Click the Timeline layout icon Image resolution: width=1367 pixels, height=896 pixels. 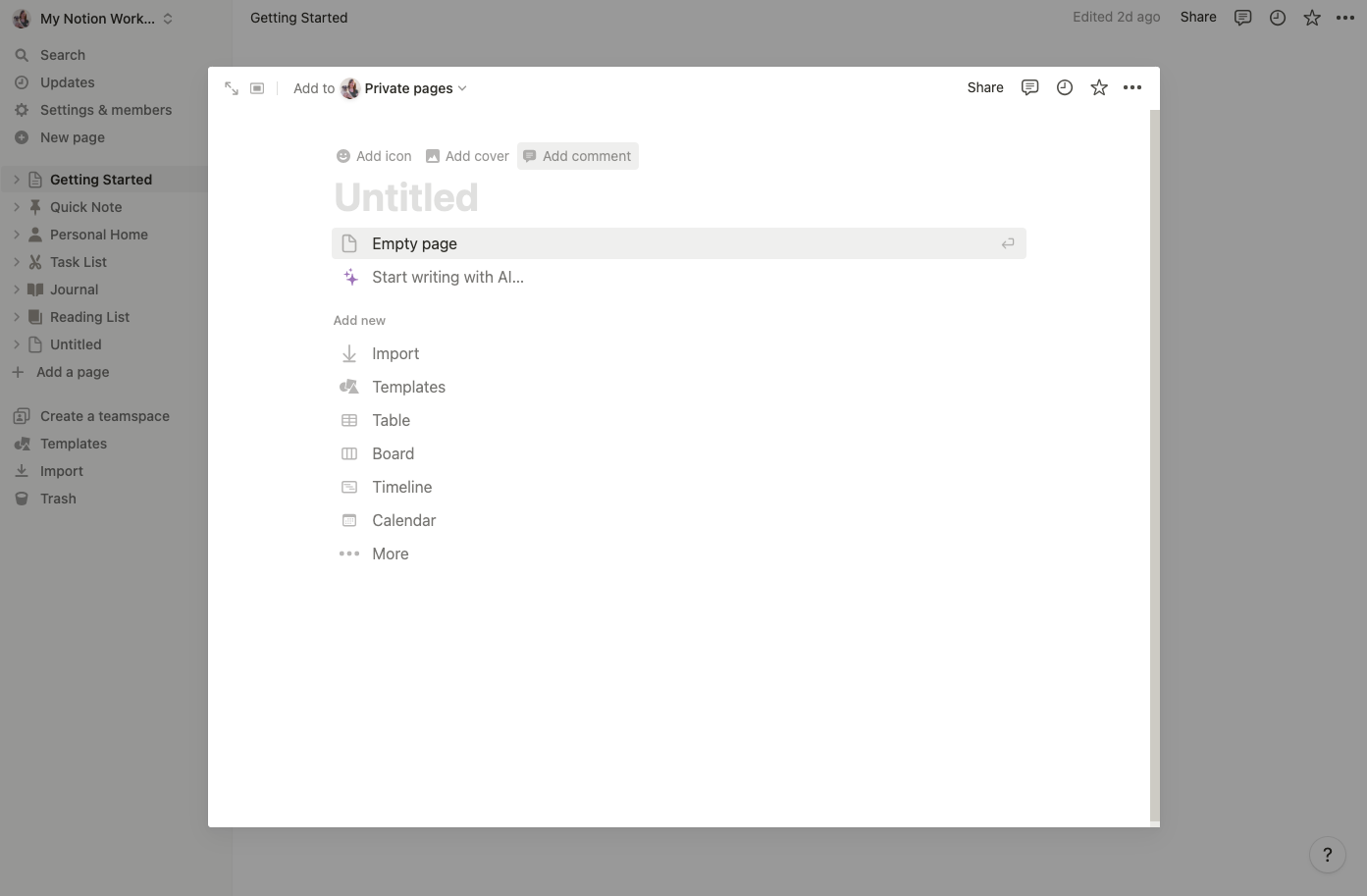(x=349, y=487)
